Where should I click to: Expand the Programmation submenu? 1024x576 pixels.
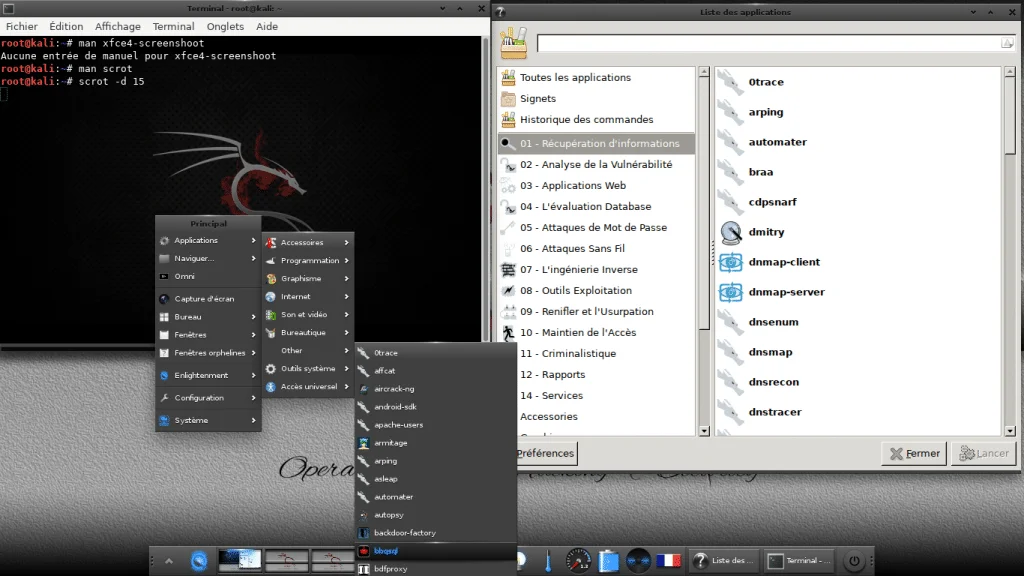click(308, 261)
